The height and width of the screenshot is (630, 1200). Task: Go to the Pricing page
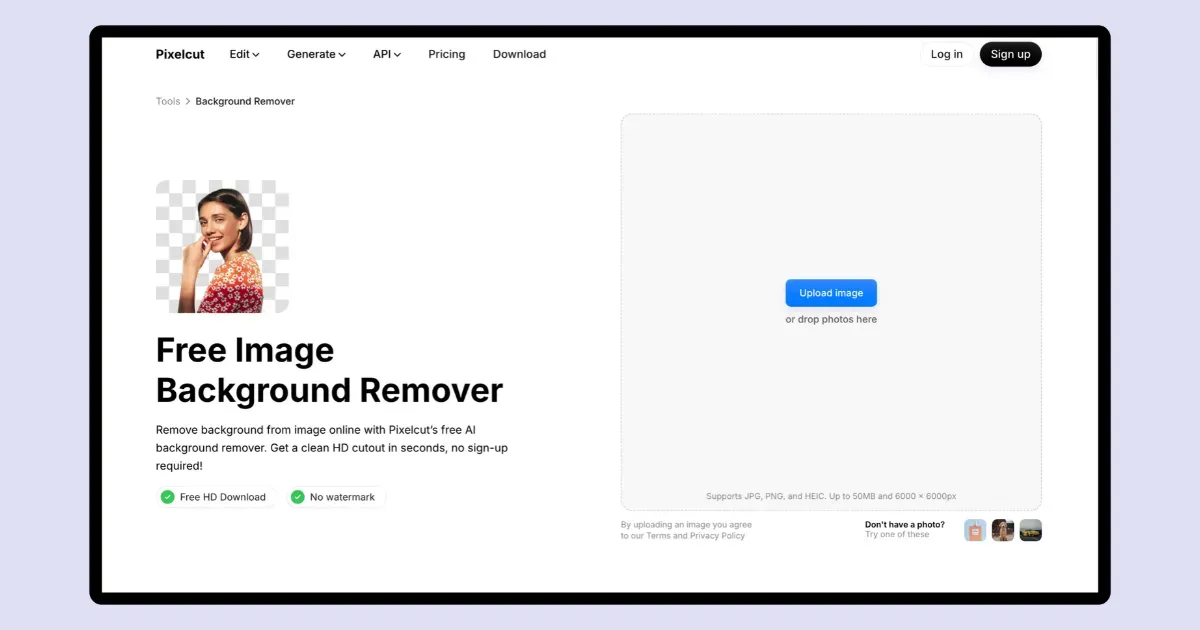447,54
